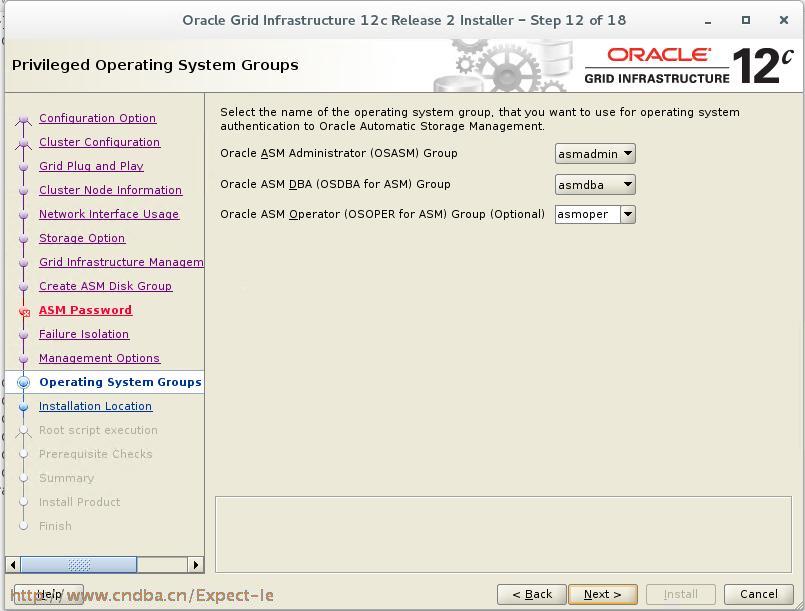Click the Cancel button
The height and width of the screenshot is (611, 805).
click(x=759, y=595)
